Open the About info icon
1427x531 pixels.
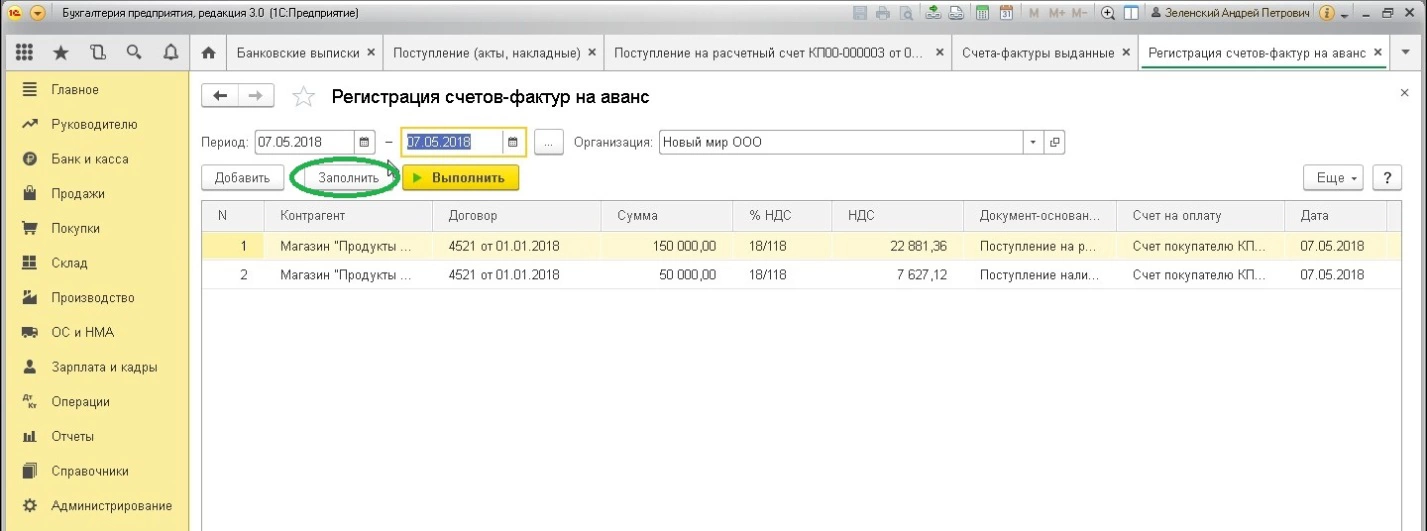click(1327, 14)
